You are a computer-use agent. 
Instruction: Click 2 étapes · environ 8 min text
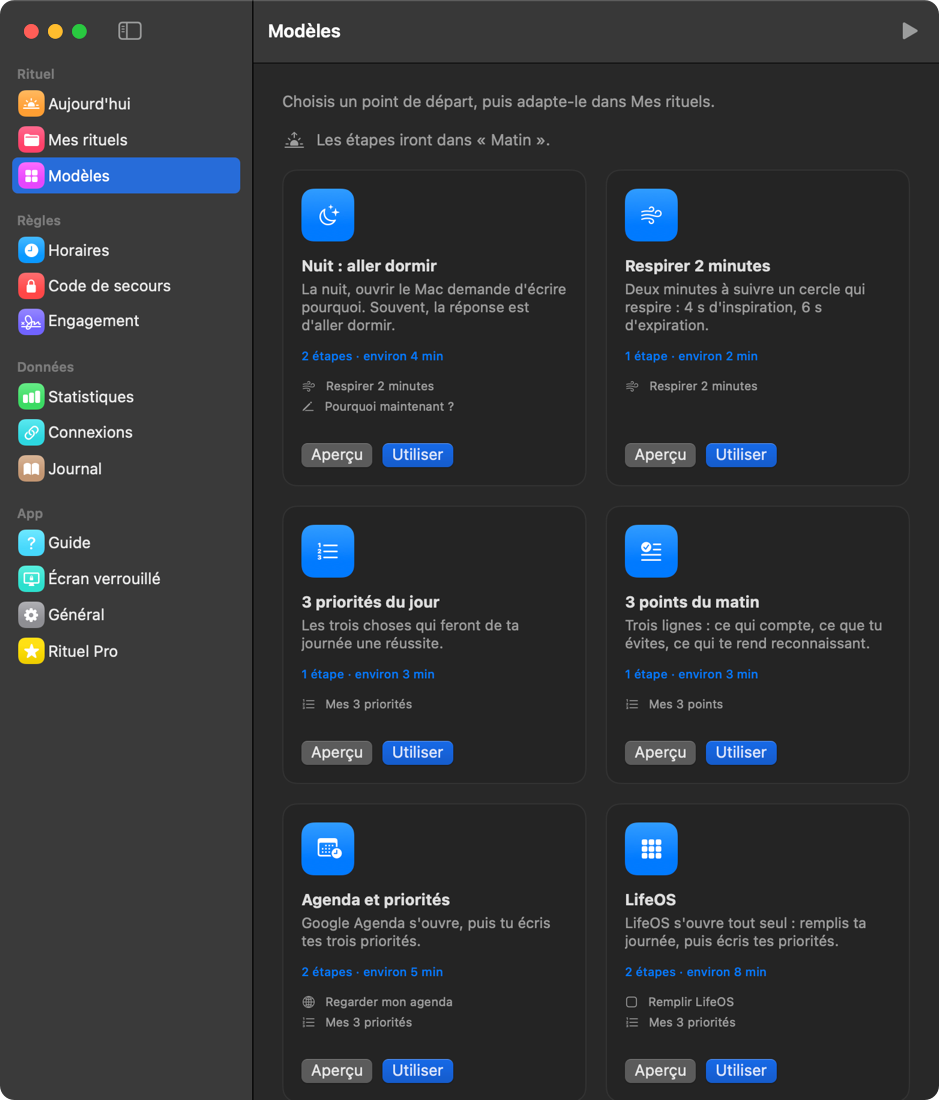pyautogui.click(x=696, y=972)
